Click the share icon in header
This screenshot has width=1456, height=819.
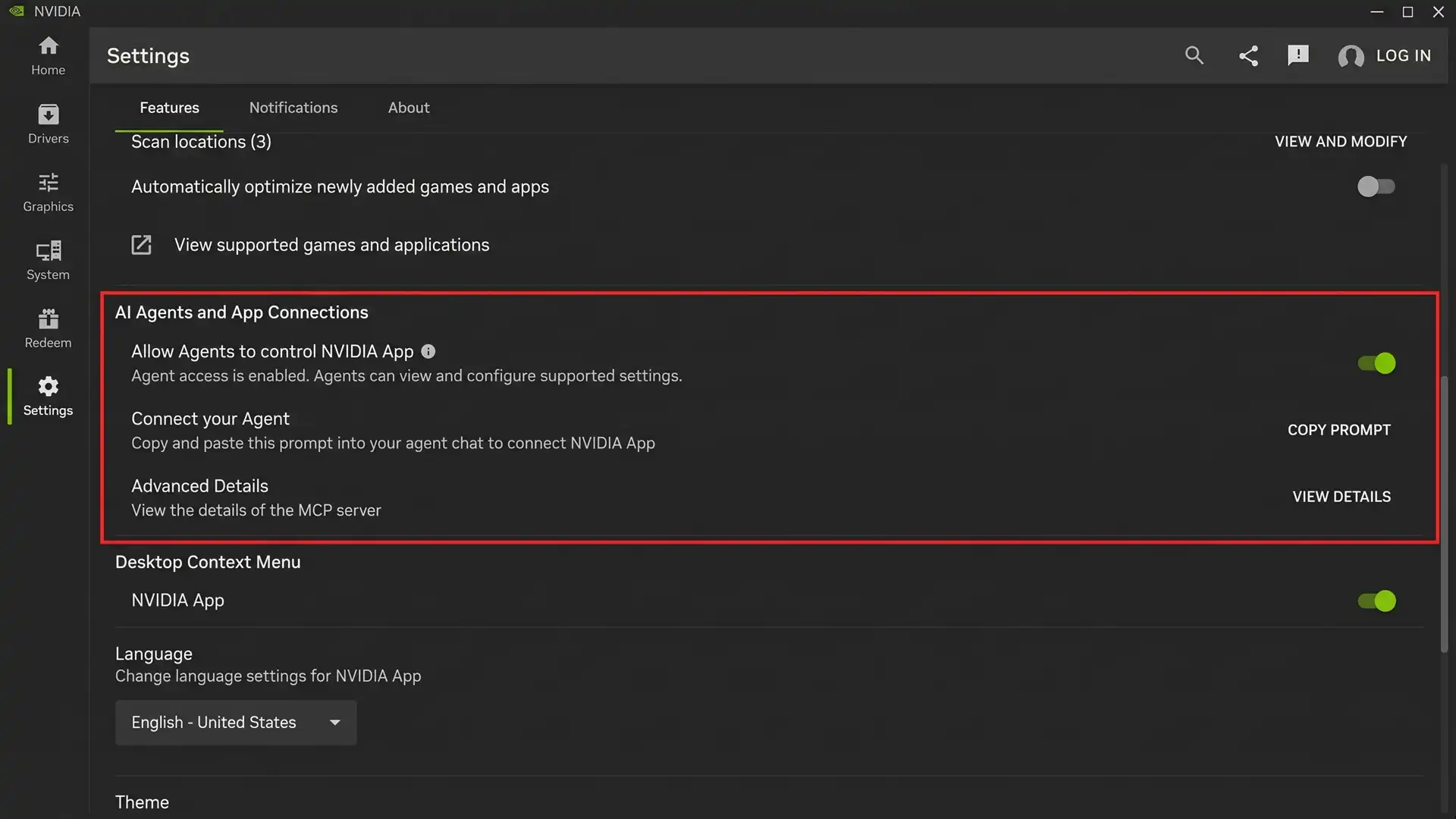coord(1248,55)
